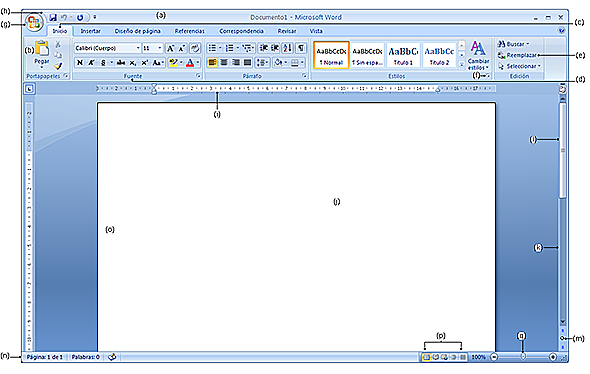Screen dimensions: 590x374
Task: Toggle superscript formatting
Action: click(x=144, y=62)
